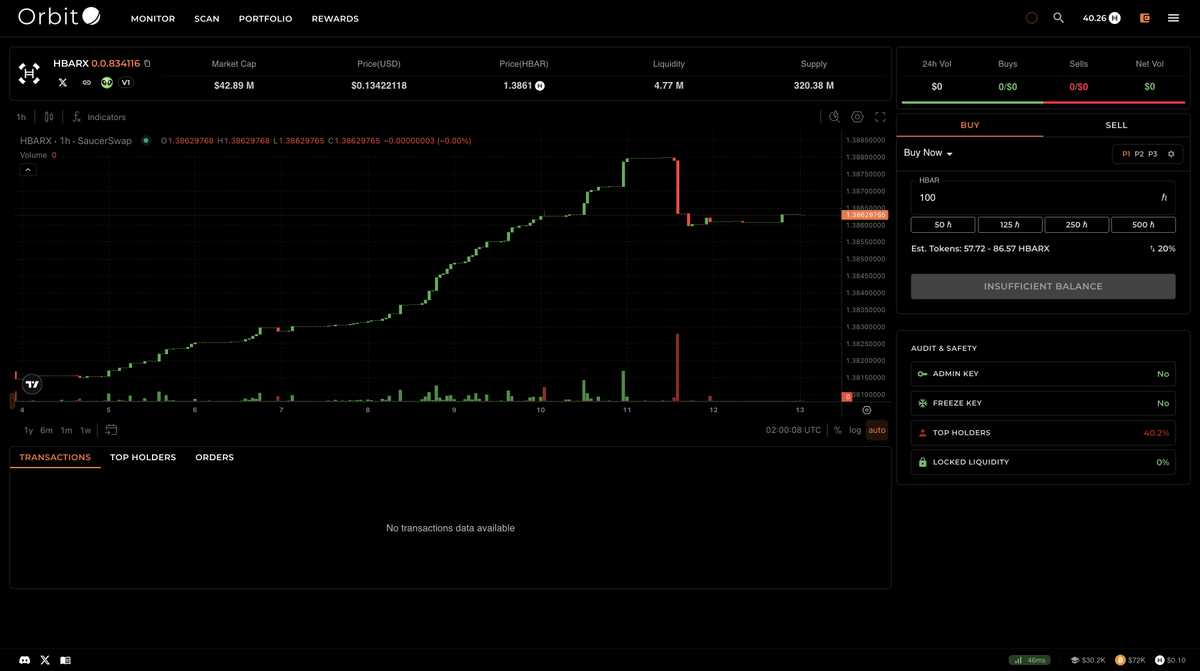1200x671 pixels.
Task: Click the V1 version badge
Action: click(x=126, y=83)
